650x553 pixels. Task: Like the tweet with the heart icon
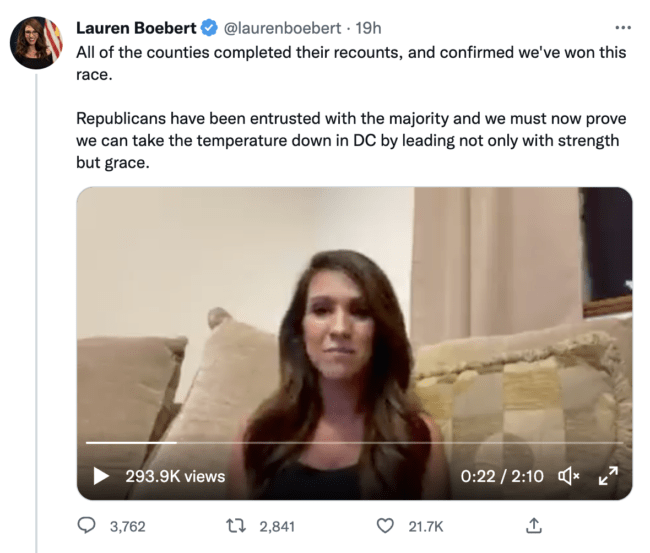coord(385,525)
